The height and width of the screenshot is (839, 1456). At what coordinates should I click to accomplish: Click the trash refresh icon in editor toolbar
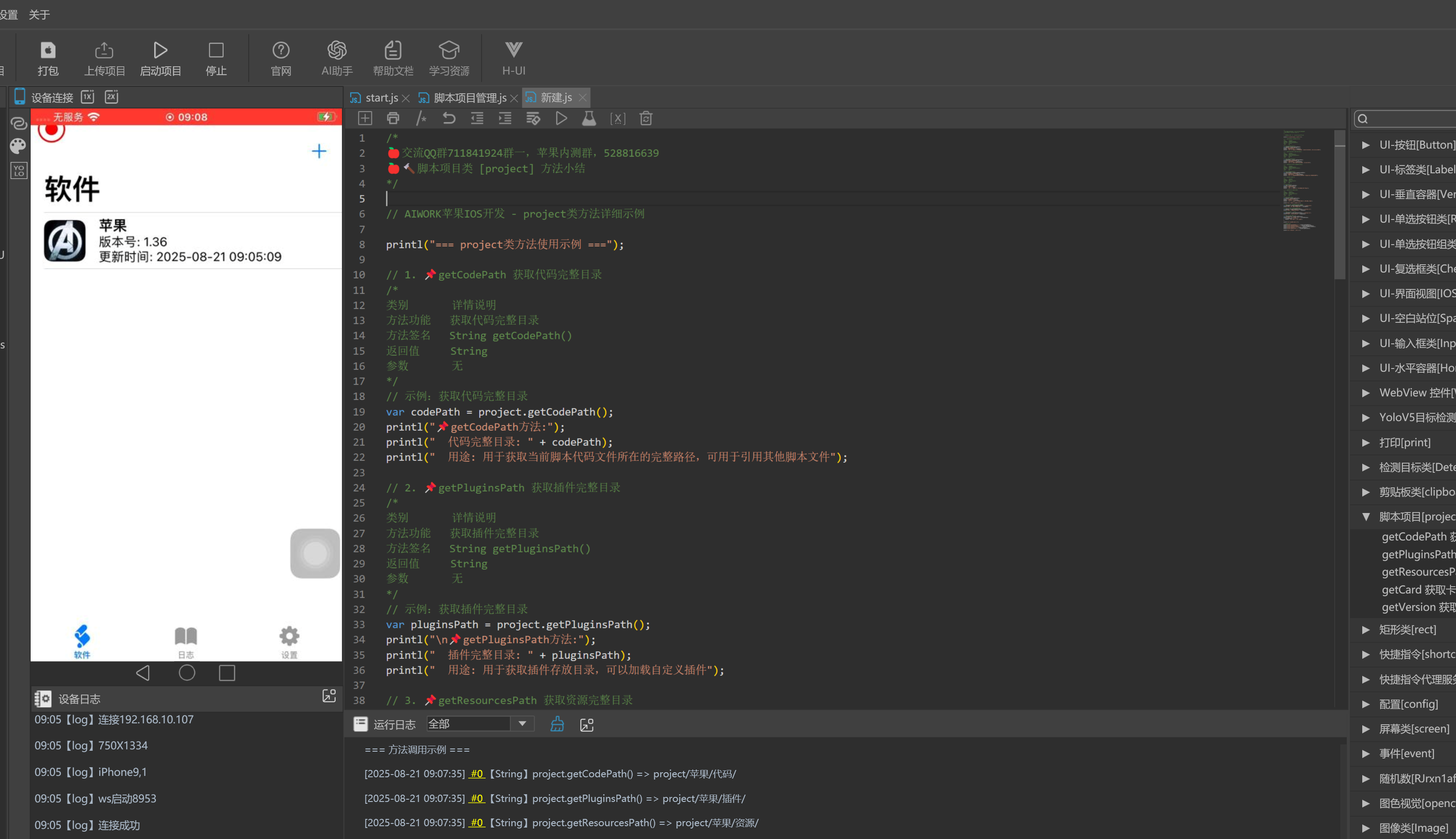click(646, 118)
